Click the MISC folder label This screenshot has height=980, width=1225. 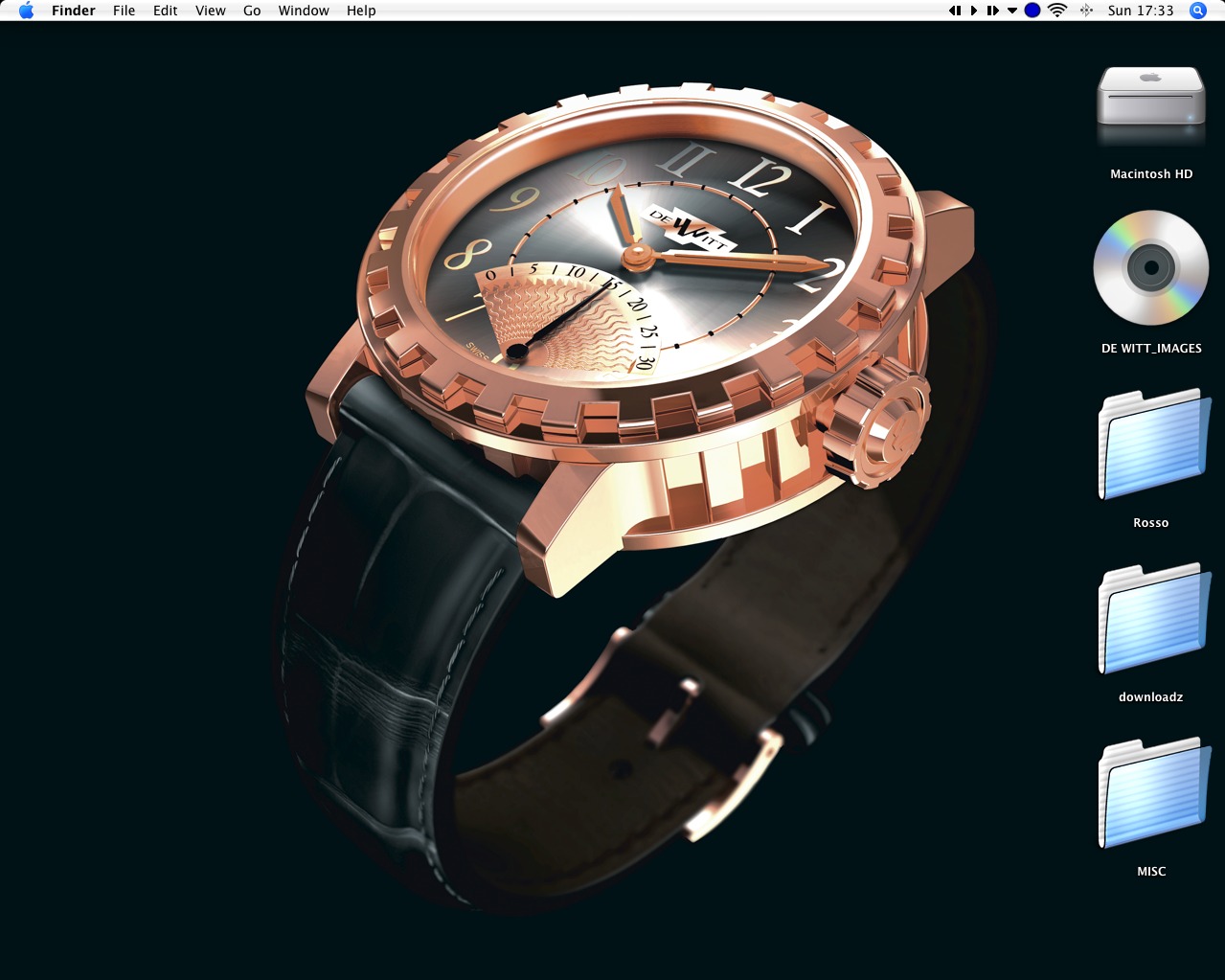(x=1151, y=872)
